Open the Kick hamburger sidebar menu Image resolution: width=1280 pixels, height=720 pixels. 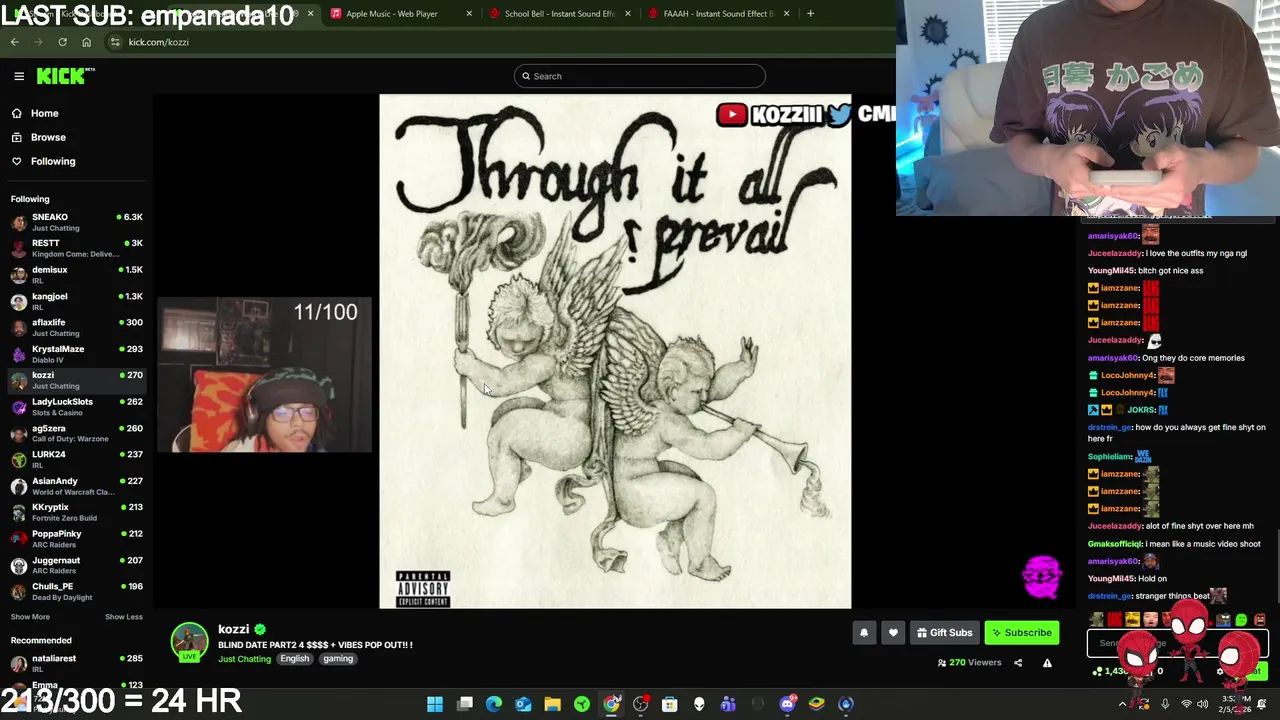tap(19, 76)
